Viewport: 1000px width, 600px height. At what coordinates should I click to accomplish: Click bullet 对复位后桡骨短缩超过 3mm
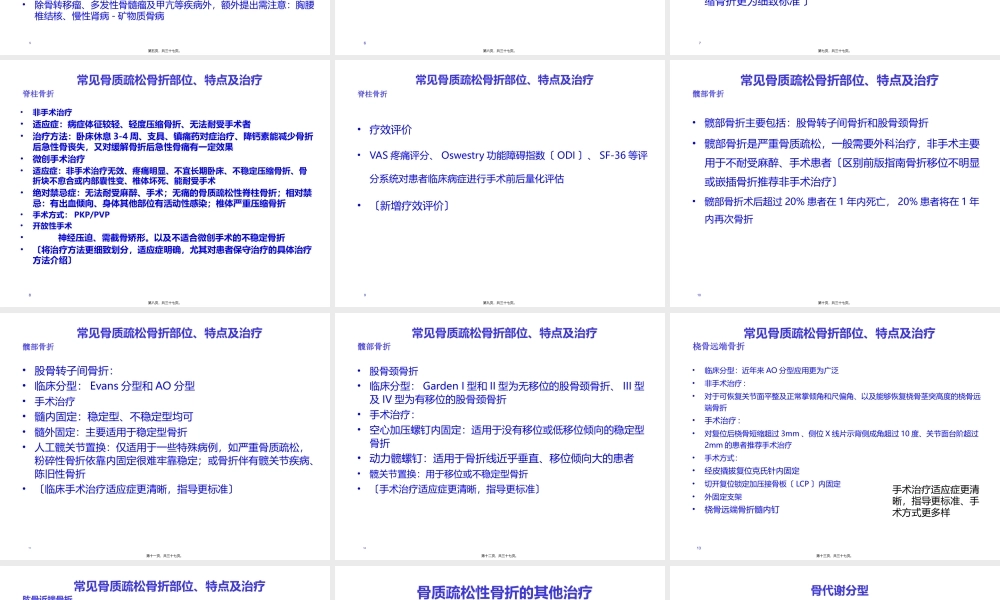[x=841, y=439]
